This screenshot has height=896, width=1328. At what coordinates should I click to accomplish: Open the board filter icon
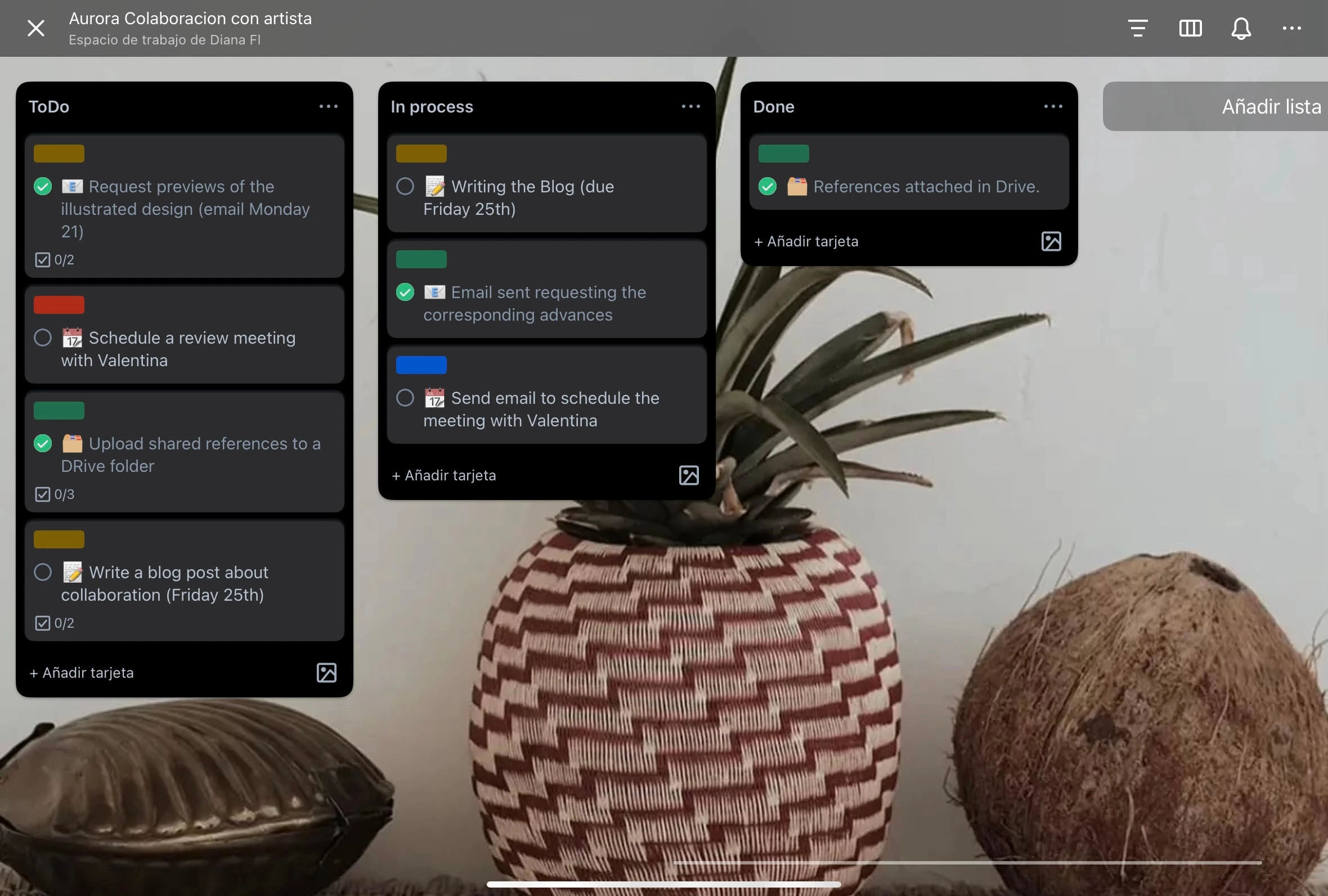coord(1137,28)
